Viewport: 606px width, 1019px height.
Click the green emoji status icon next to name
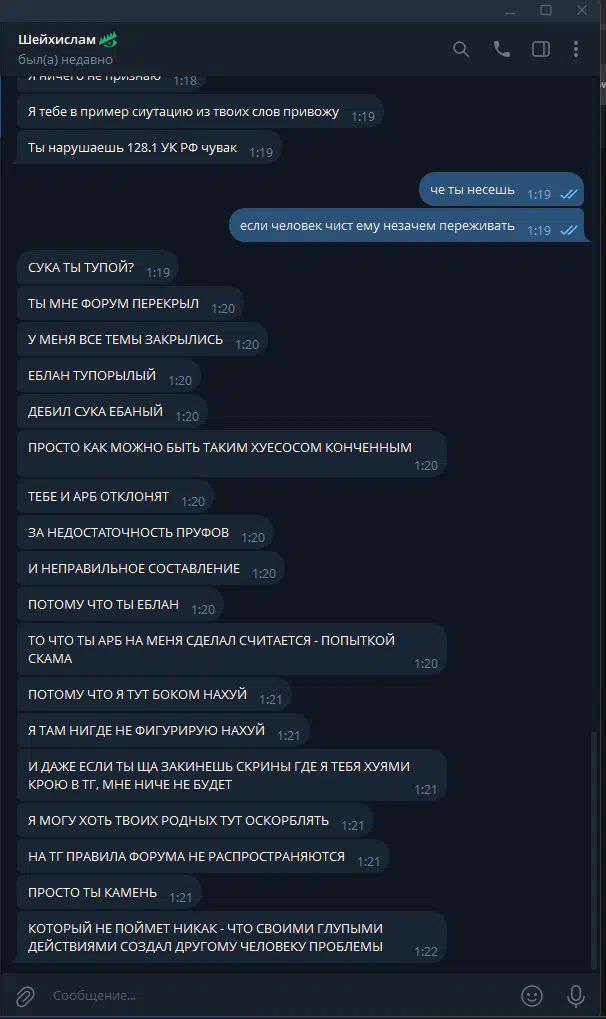[108, 40]
